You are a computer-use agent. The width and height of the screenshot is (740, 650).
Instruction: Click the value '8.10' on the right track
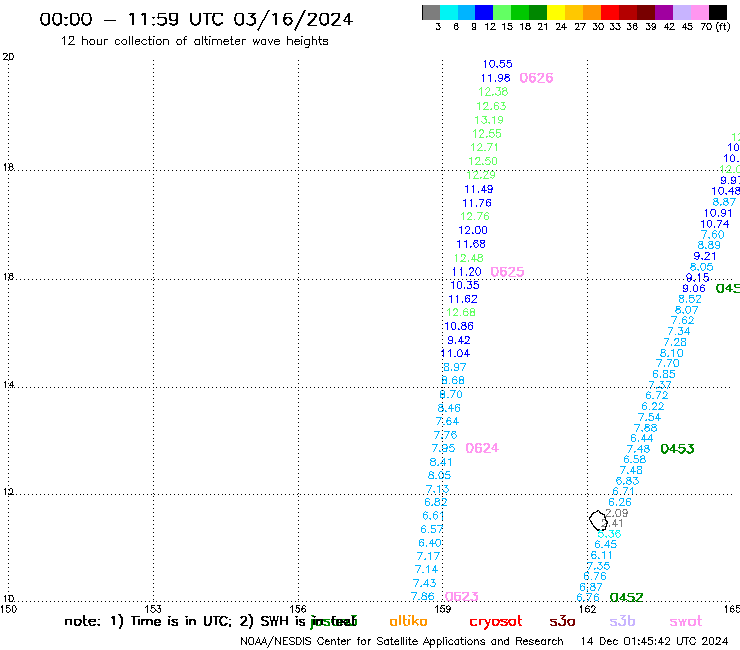pyautogui.click(x=672, y=353)
